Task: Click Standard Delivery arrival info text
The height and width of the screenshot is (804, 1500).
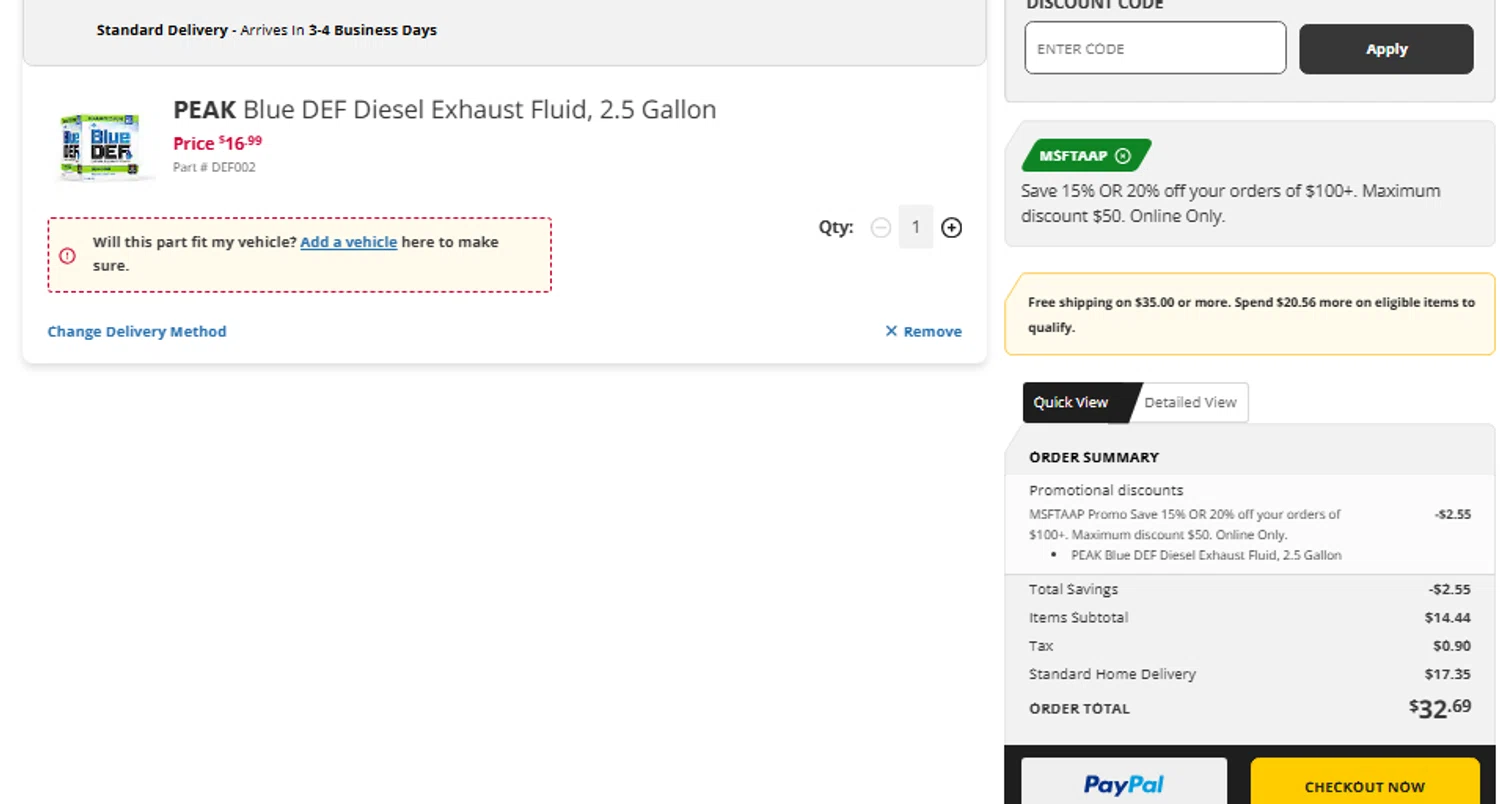Action: pos(266,30)
